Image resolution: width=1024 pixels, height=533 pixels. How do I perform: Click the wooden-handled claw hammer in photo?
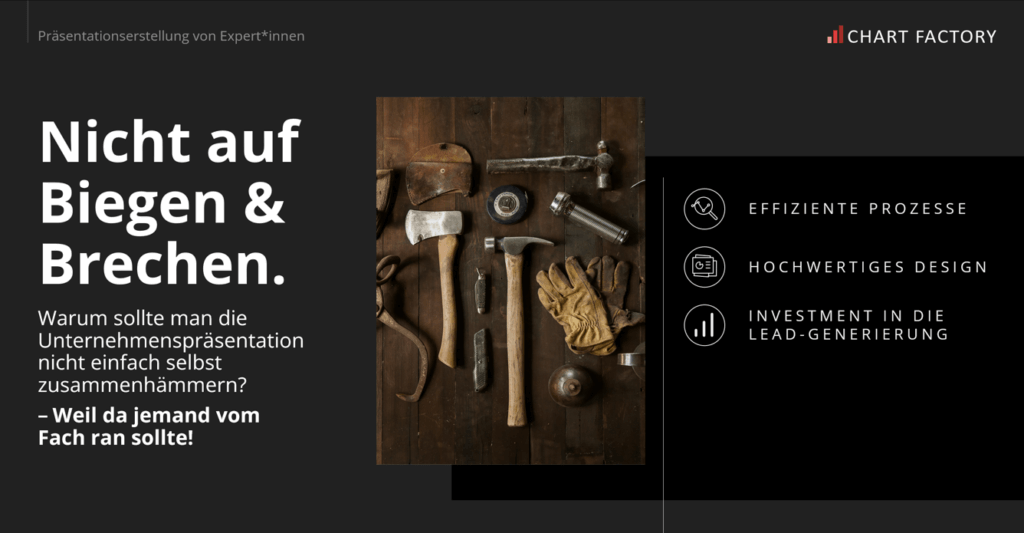[515, 320]
